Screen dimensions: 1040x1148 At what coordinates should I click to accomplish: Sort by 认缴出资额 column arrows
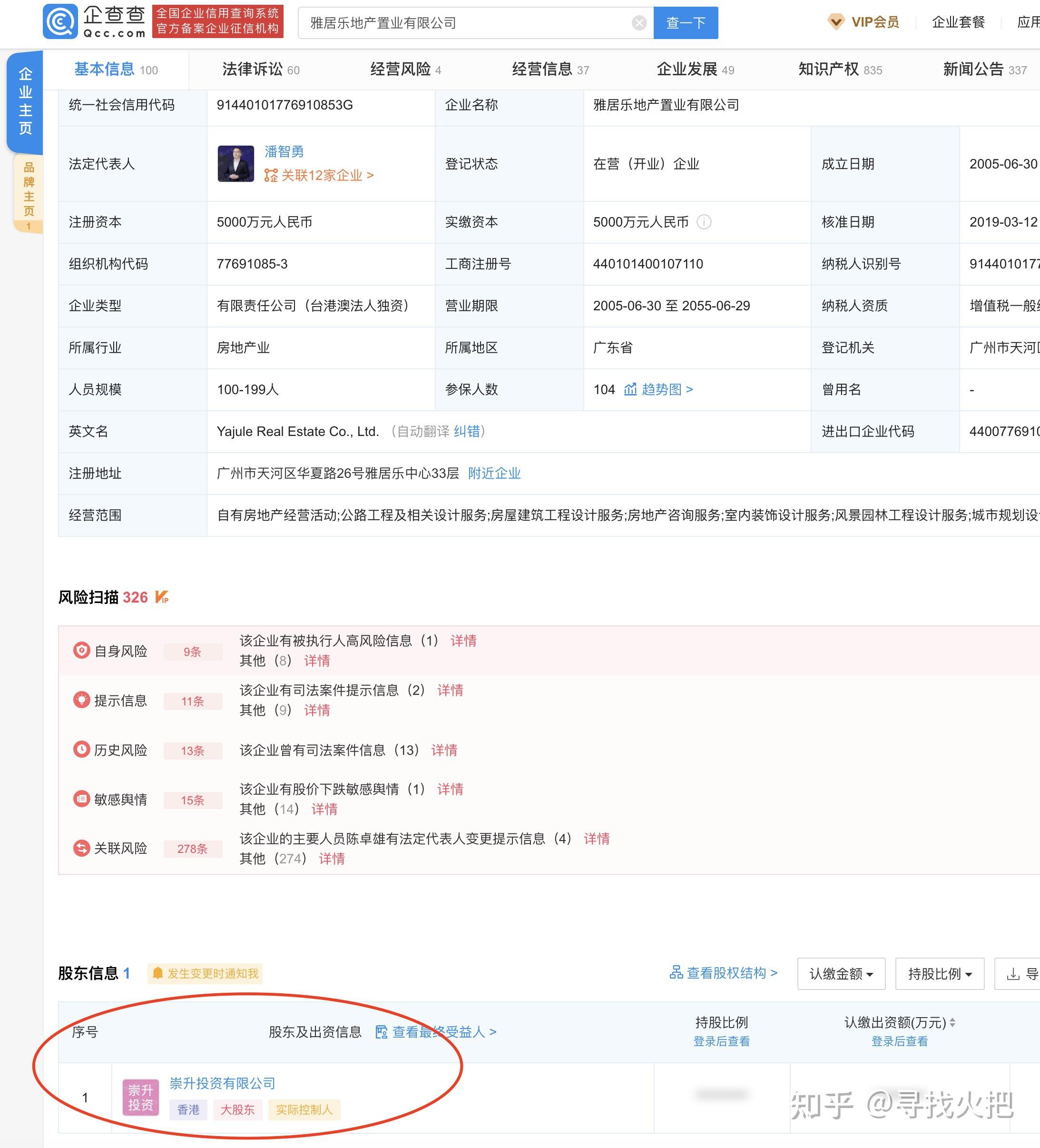952,1023
